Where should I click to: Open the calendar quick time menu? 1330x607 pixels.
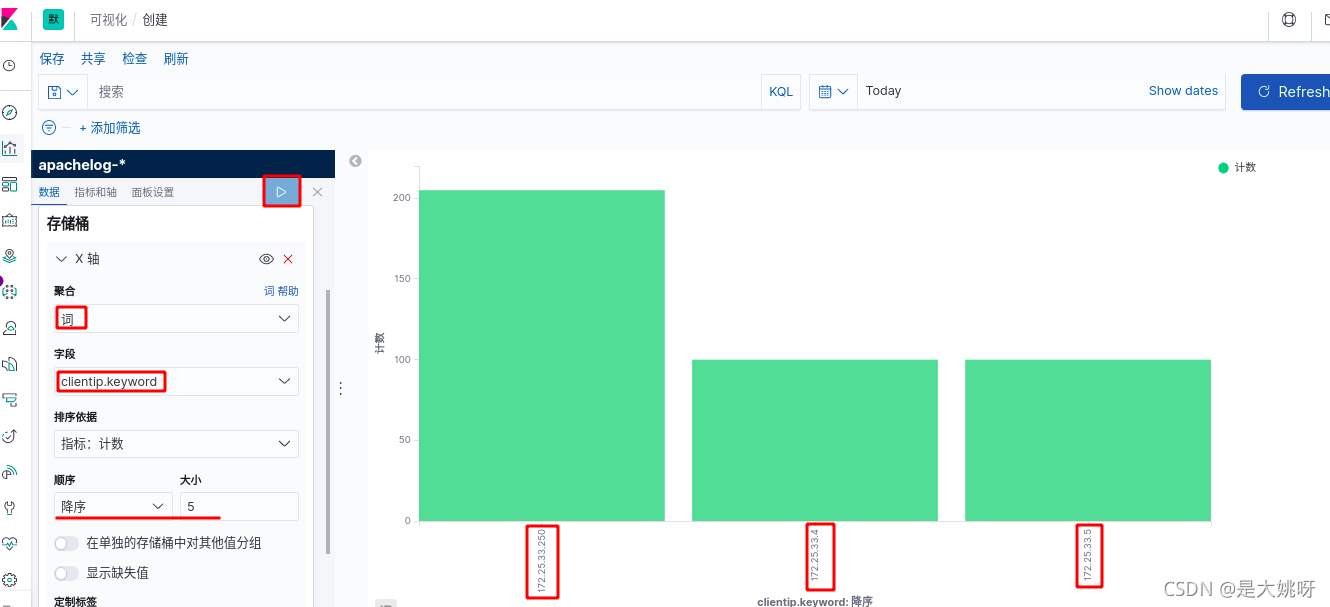[x=833, y=91]
